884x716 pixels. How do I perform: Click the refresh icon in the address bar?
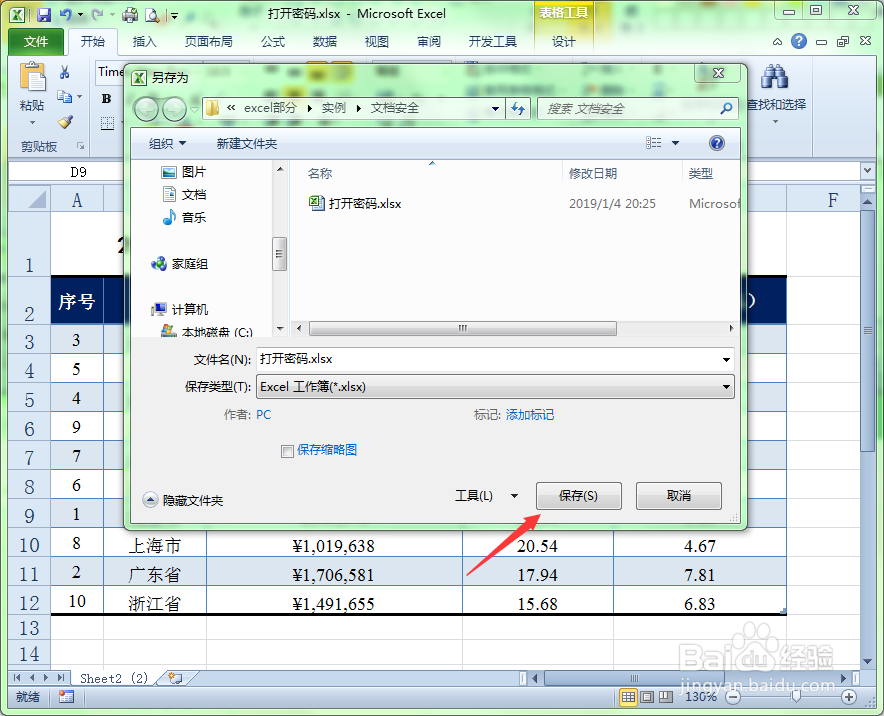516,108
